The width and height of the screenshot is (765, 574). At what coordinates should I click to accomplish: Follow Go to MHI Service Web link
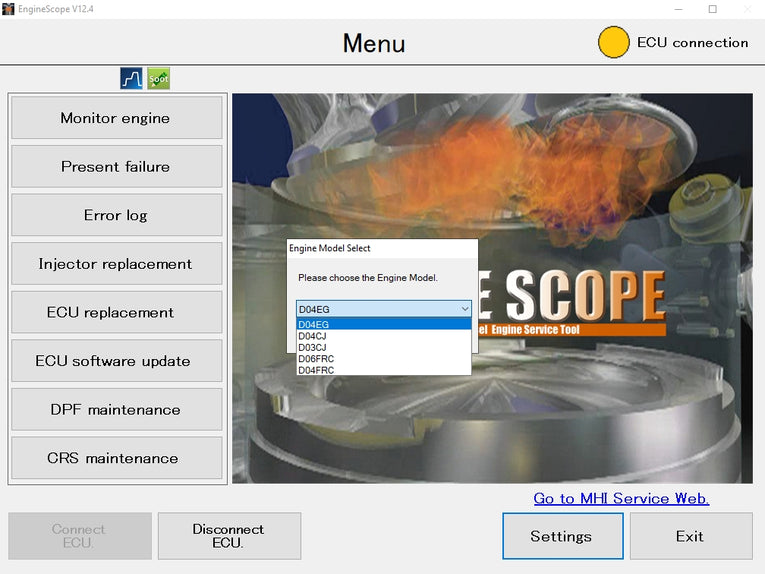click(x=621, y=498)
